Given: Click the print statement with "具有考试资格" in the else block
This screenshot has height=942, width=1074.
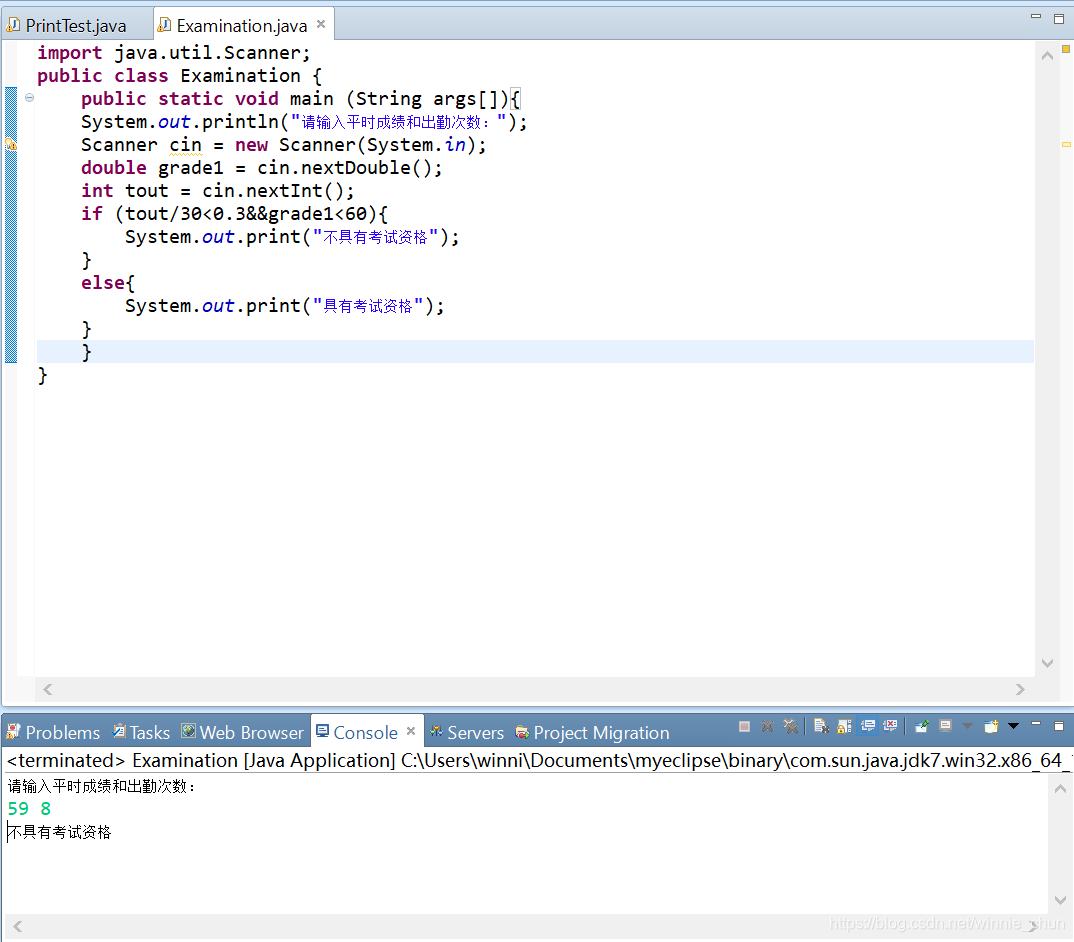Looking at the screenshot, I should [284, 306].
